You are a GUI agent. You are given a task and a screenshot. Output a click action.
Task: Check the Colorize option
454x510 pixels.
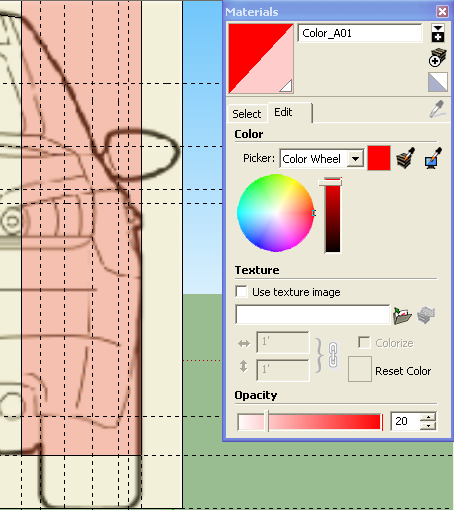tap(364, 343)
